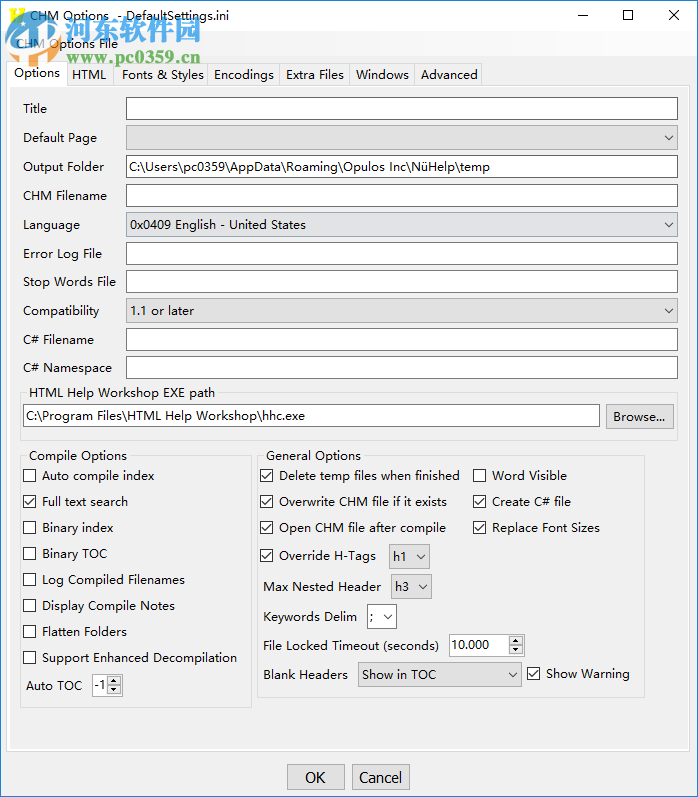Expand the Compatibility dropdown
698x797 pixels.
click(x=402, y=311)
